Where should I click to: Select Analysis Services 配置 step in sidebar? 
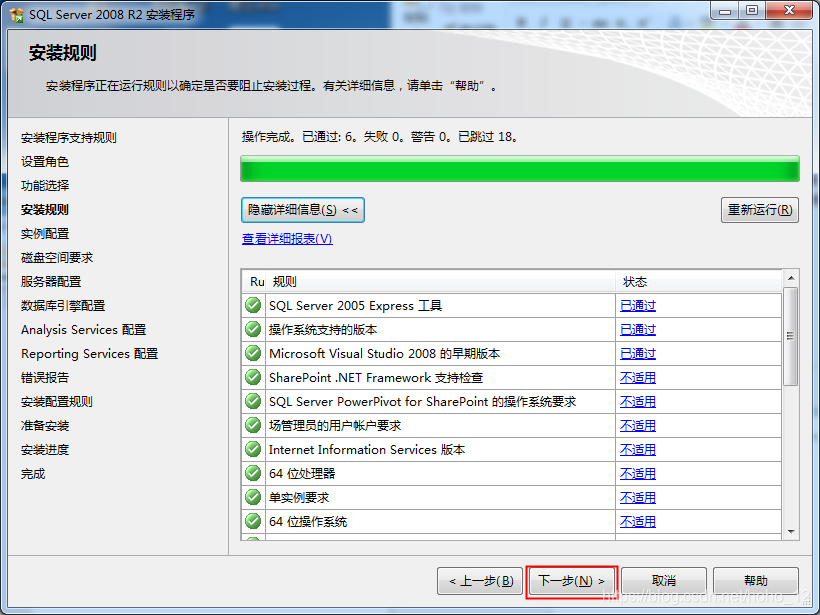point(83,330)
